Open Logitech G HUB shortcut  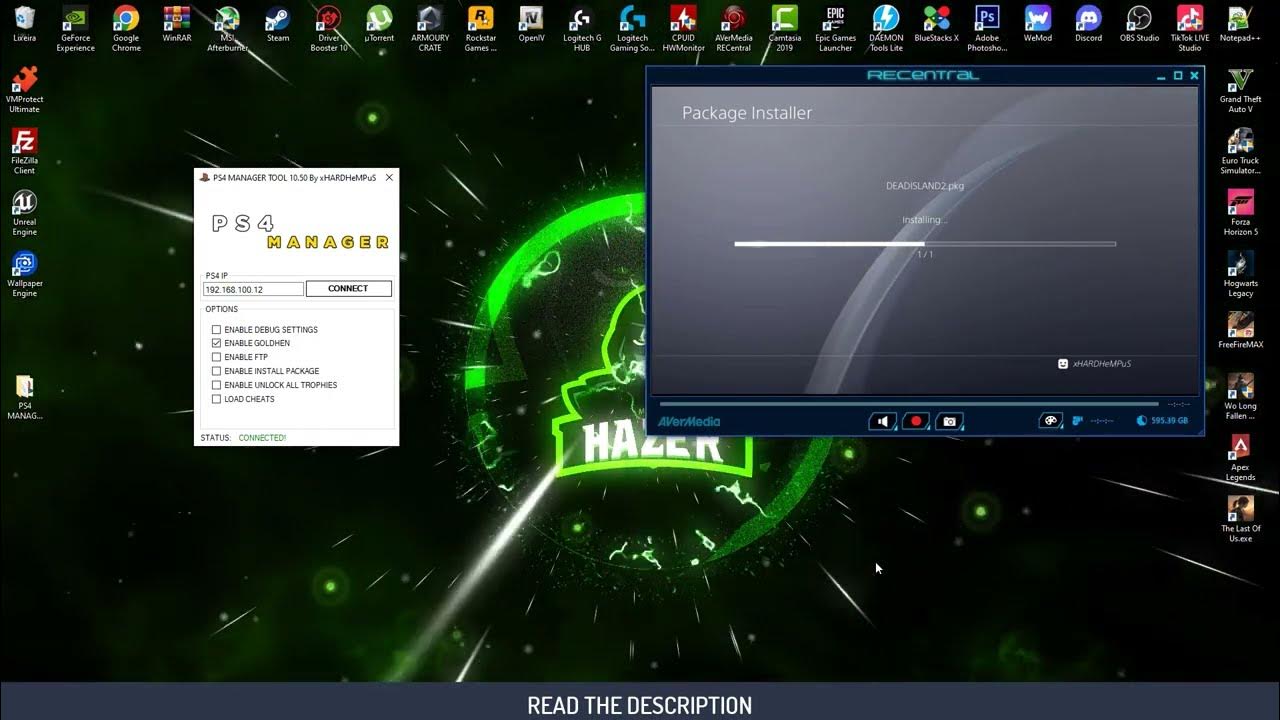[582, 27]
